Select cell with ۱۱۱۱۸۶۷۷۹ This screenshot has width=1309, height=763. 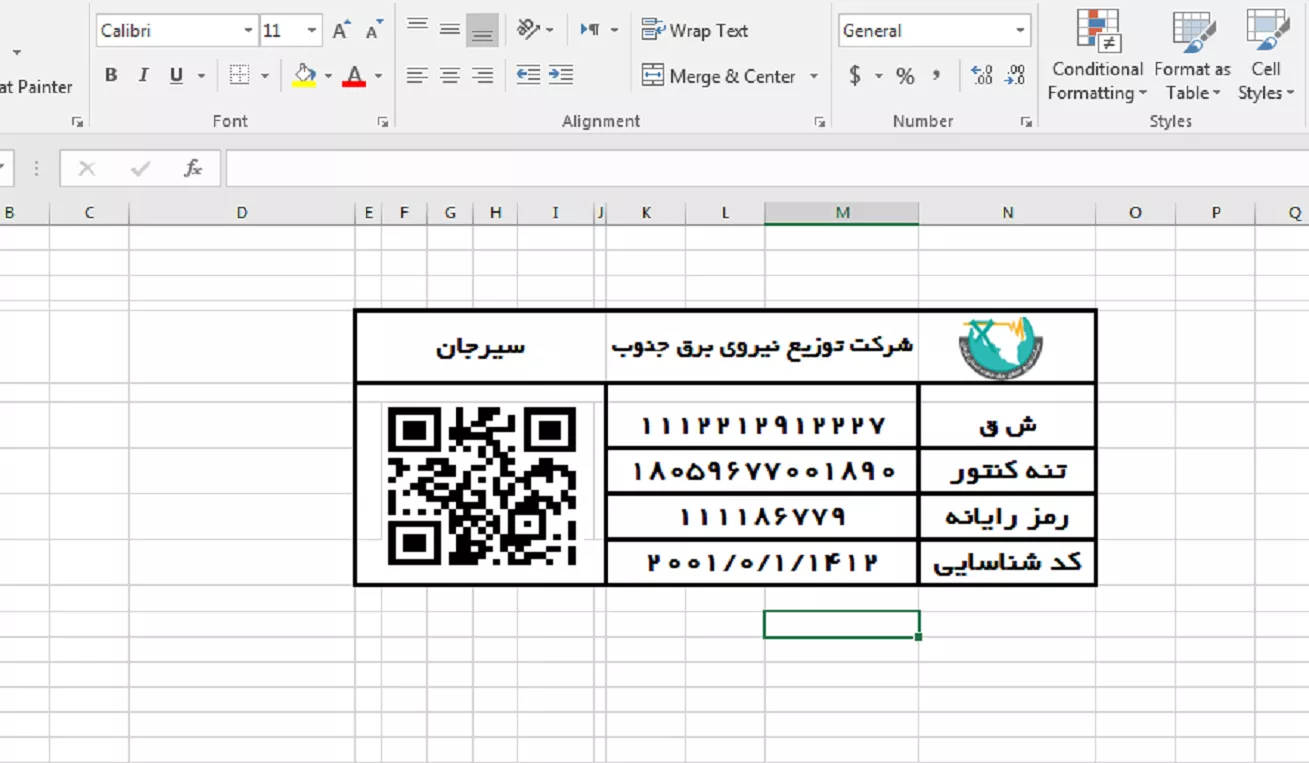tap(762, 517)
